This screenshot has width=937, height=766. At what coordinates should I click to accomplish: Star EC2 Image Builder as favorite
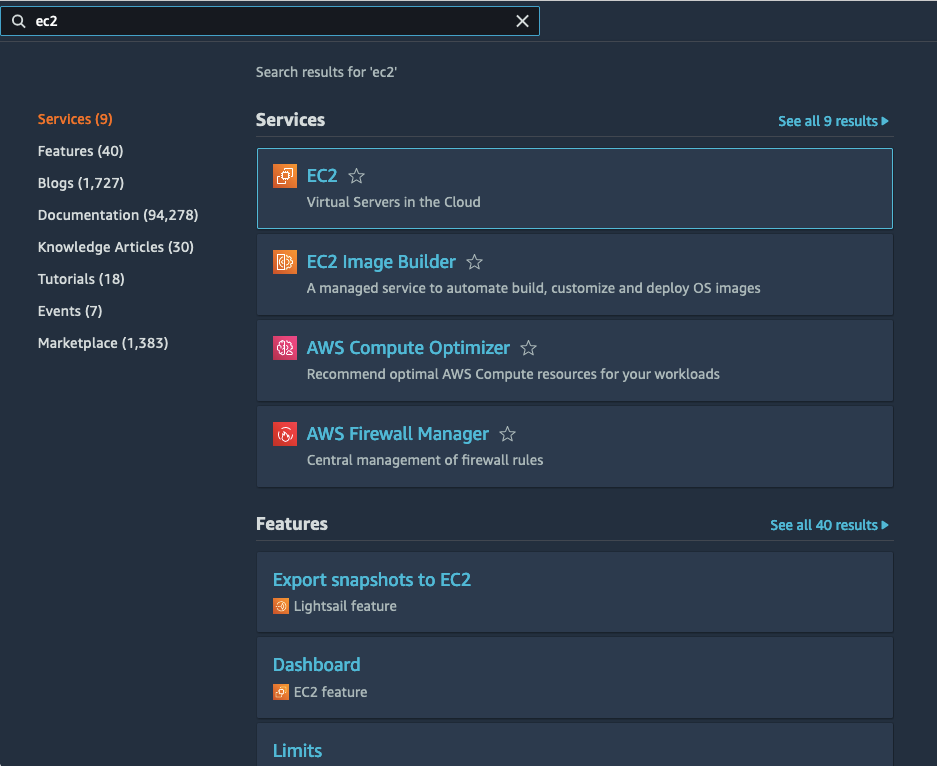474,262
